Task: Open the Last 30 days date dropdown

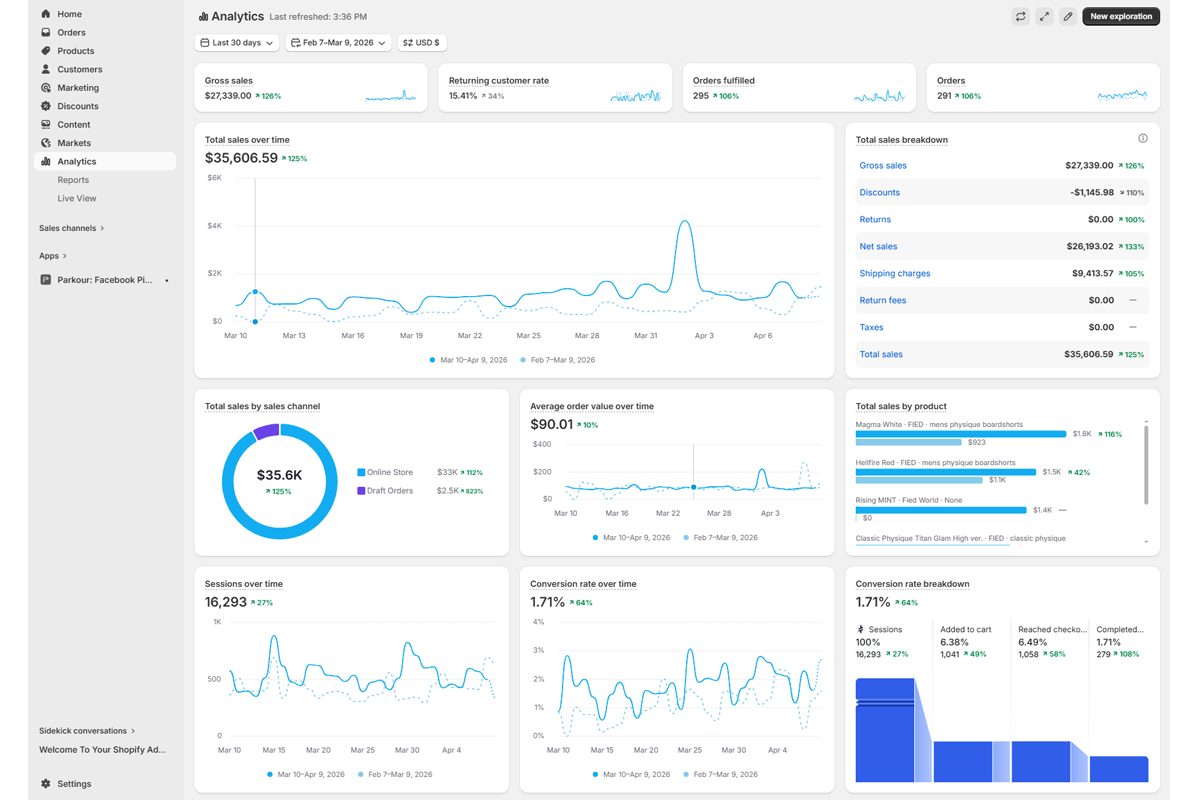Action: click(237, 43)
